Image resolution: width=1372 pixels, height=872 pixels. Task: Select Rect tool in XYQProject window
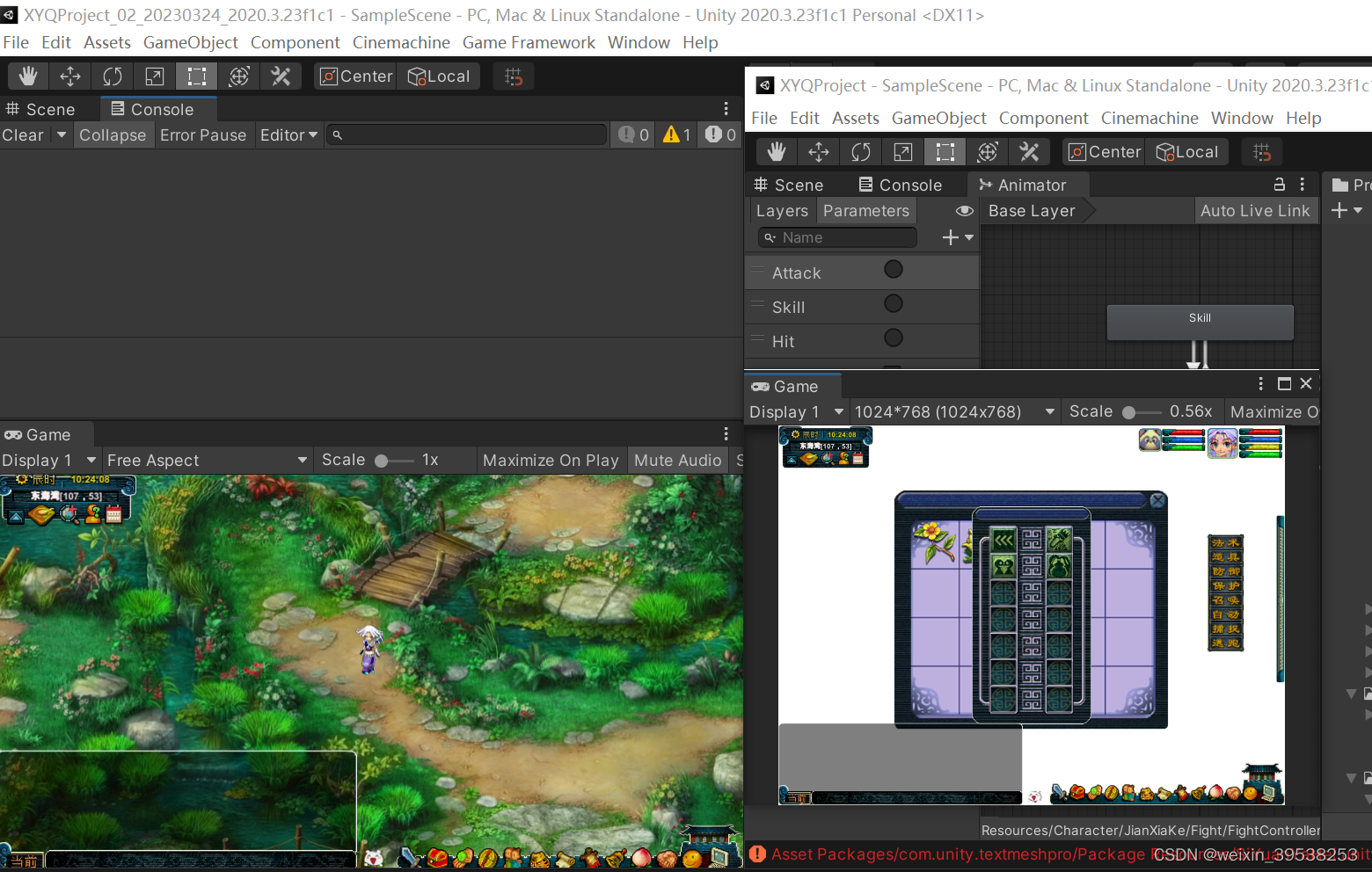[x=945, y=152]
